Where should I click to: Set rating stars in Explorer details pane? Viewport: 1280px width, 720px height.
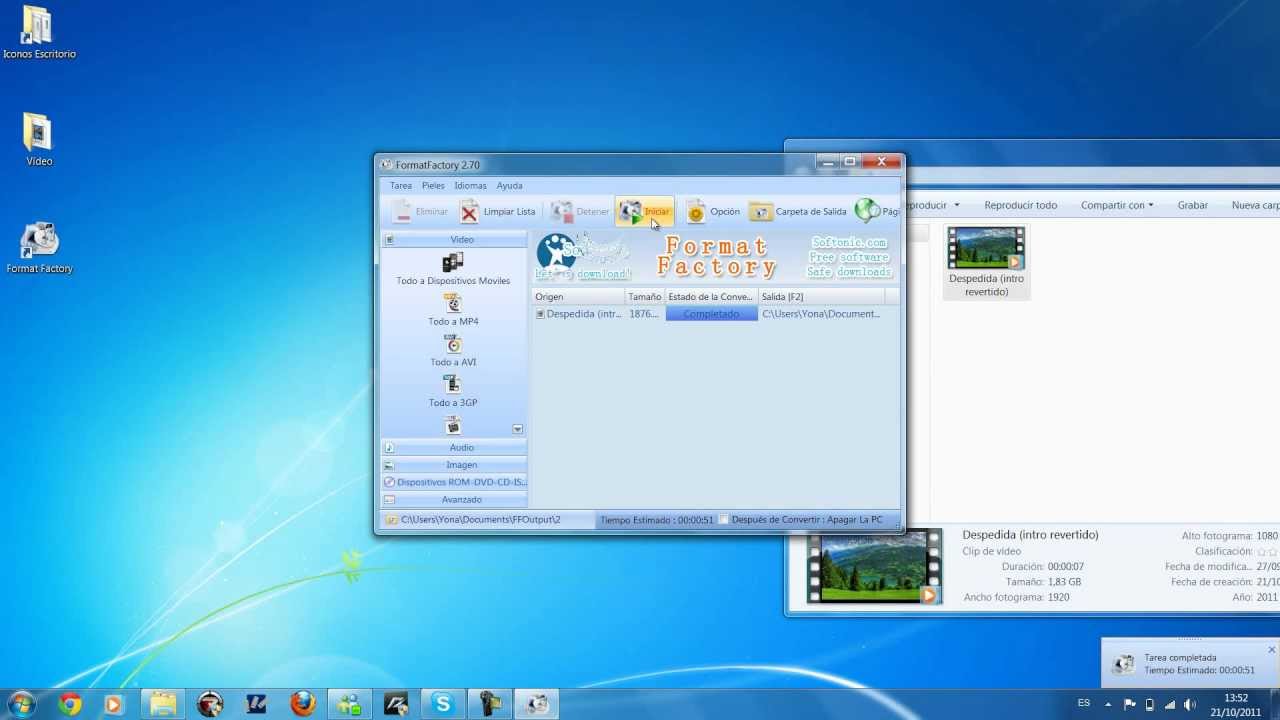tap(1267, 551)
